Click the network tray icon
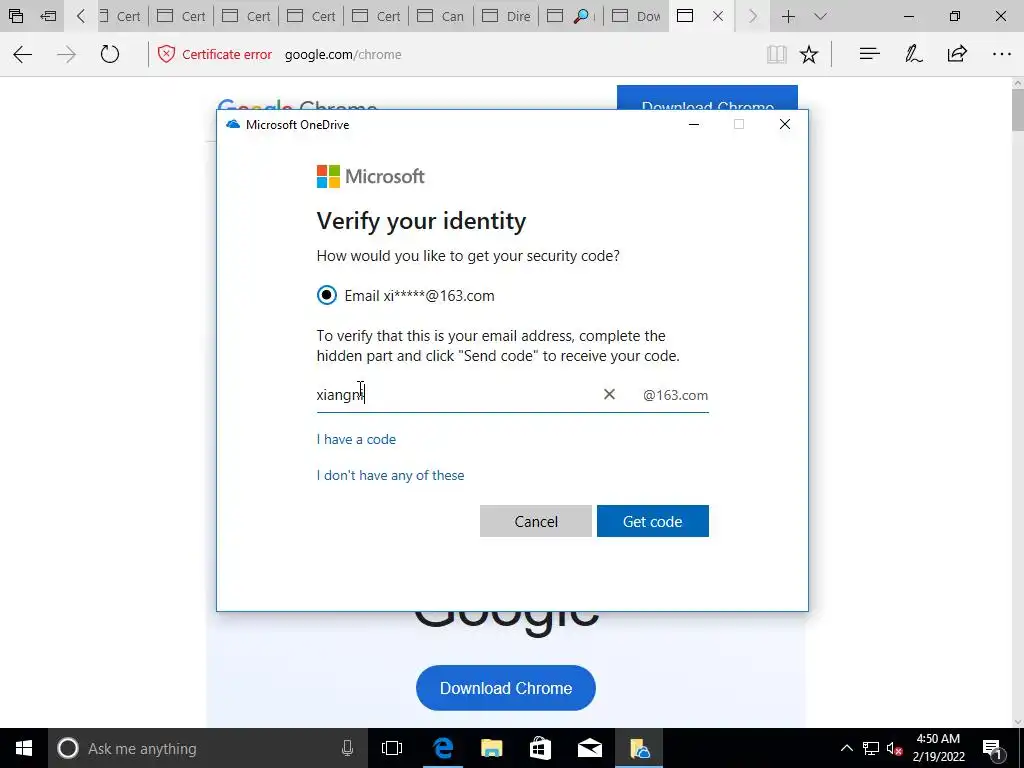The height and width of the screenshot is (768, 1024). coord(871,748)
